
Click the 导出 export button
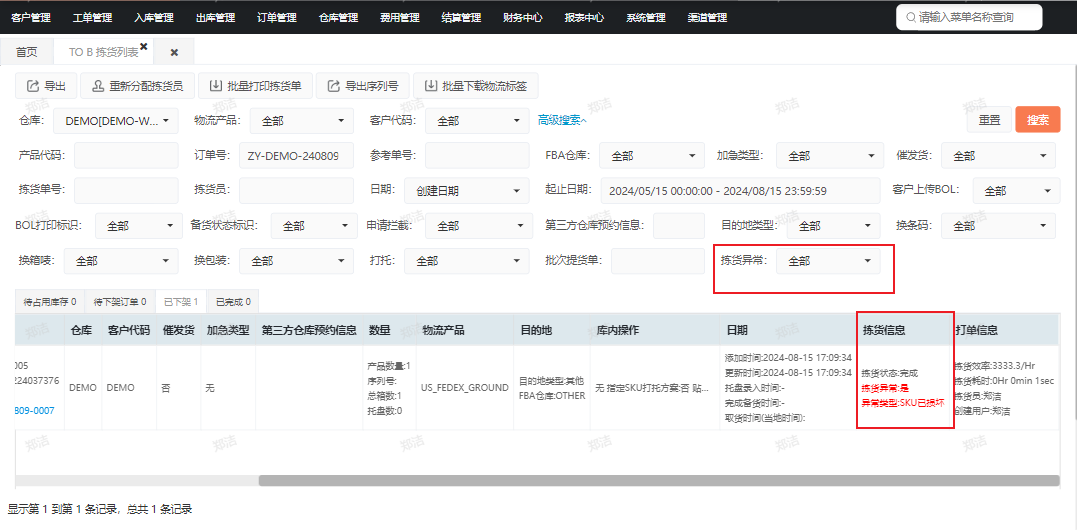pyautogui.click(x=46, y=86)
